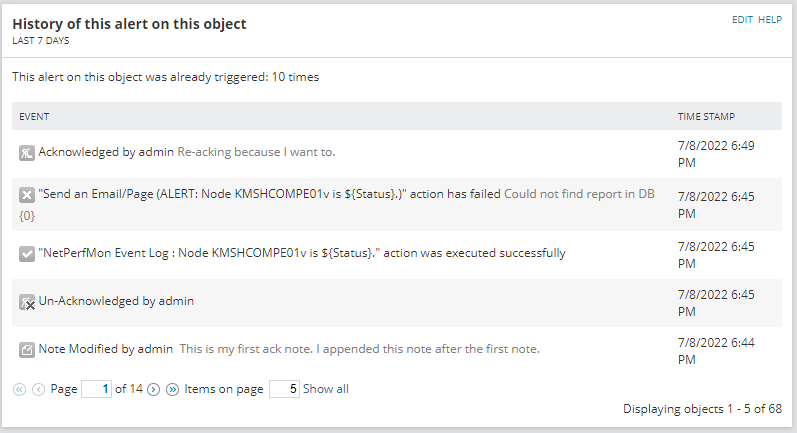Screen dimensions: 797x433
Task: Click the EVENT column header
Action: (35, 116)
